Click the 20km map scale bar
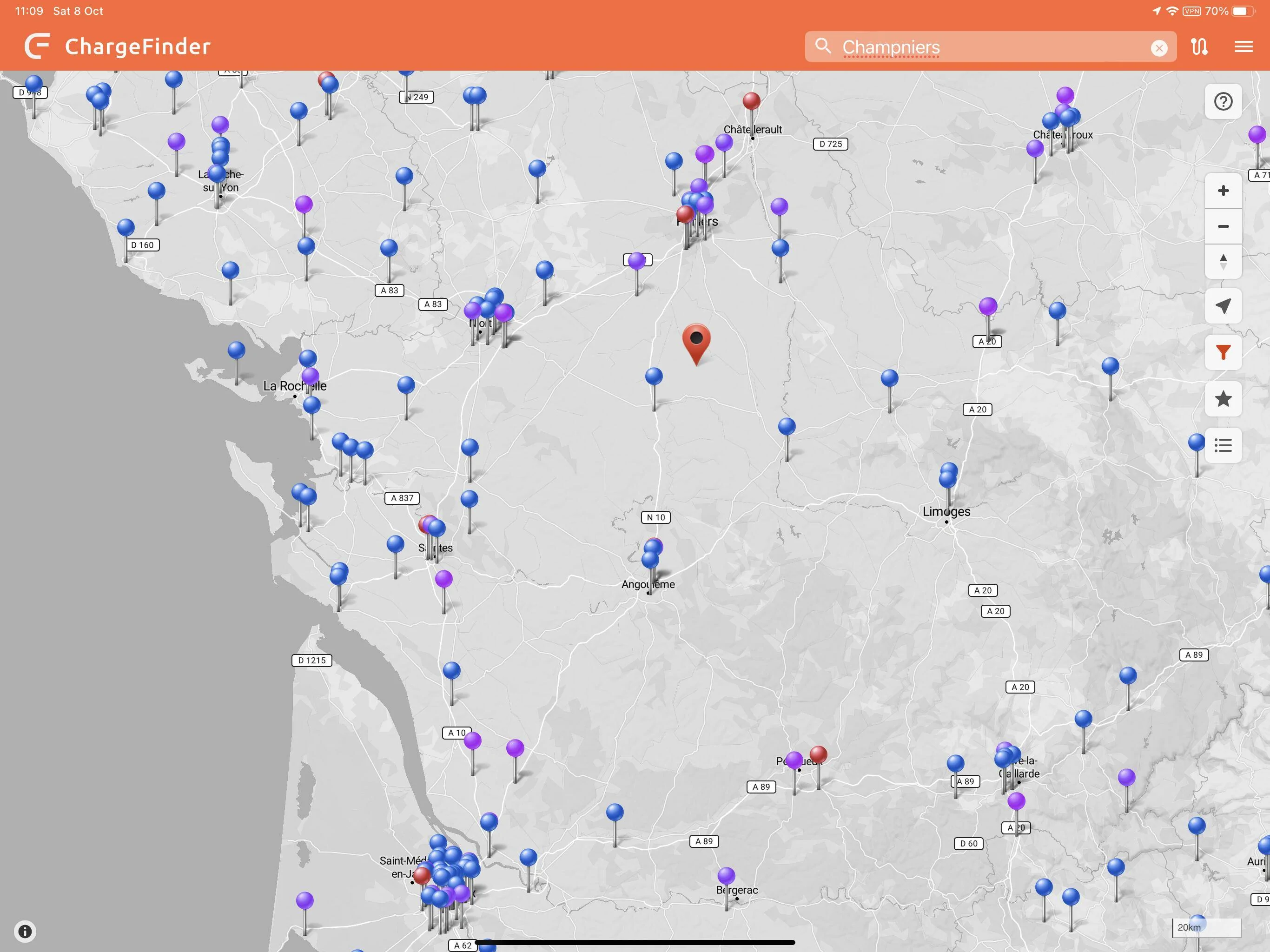1270x952 pixels. pyautogui.click(x=1206, y=927)
